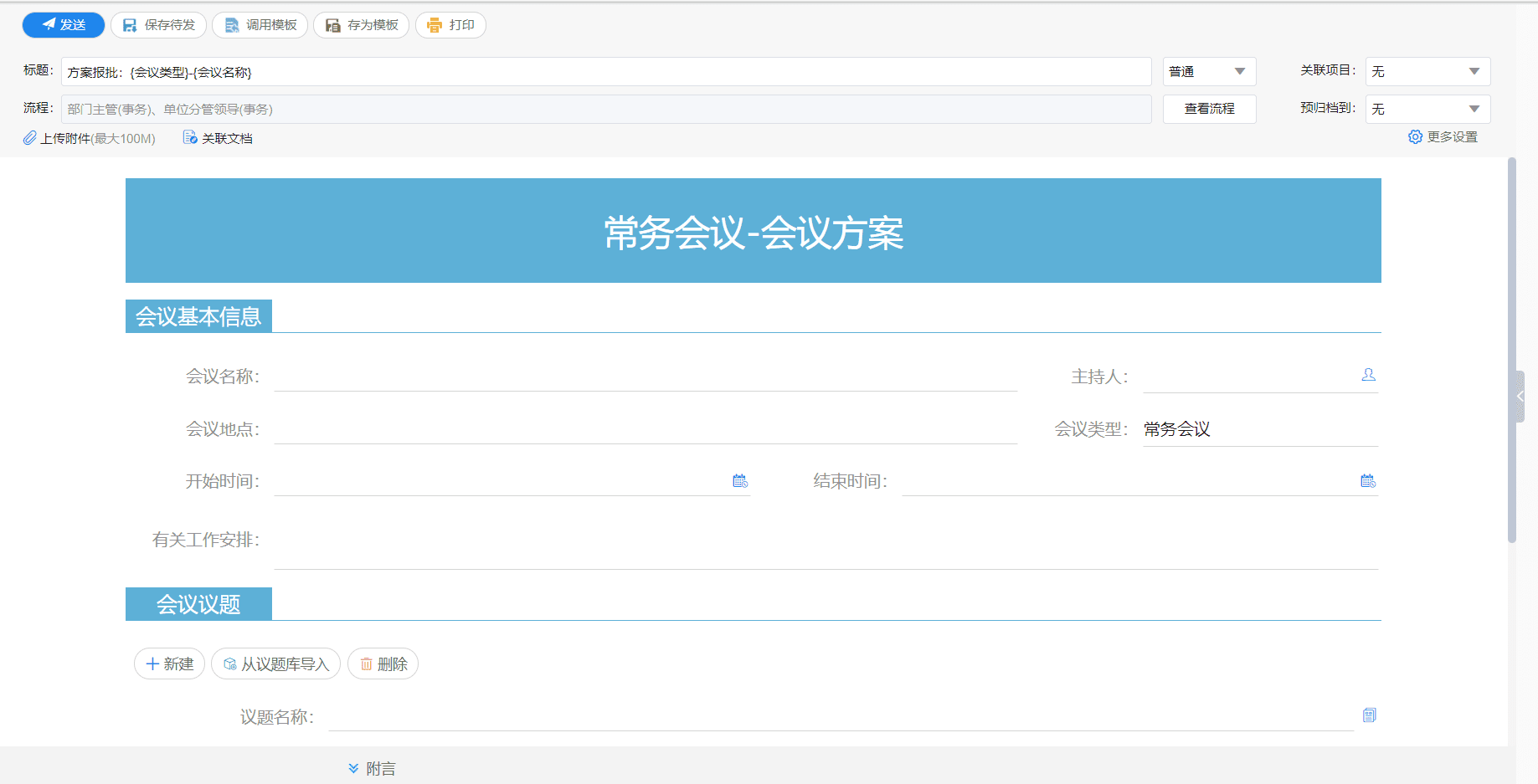Click the 主持人 person picker icon
The image size is (1538, 784).
(1368, 375)
